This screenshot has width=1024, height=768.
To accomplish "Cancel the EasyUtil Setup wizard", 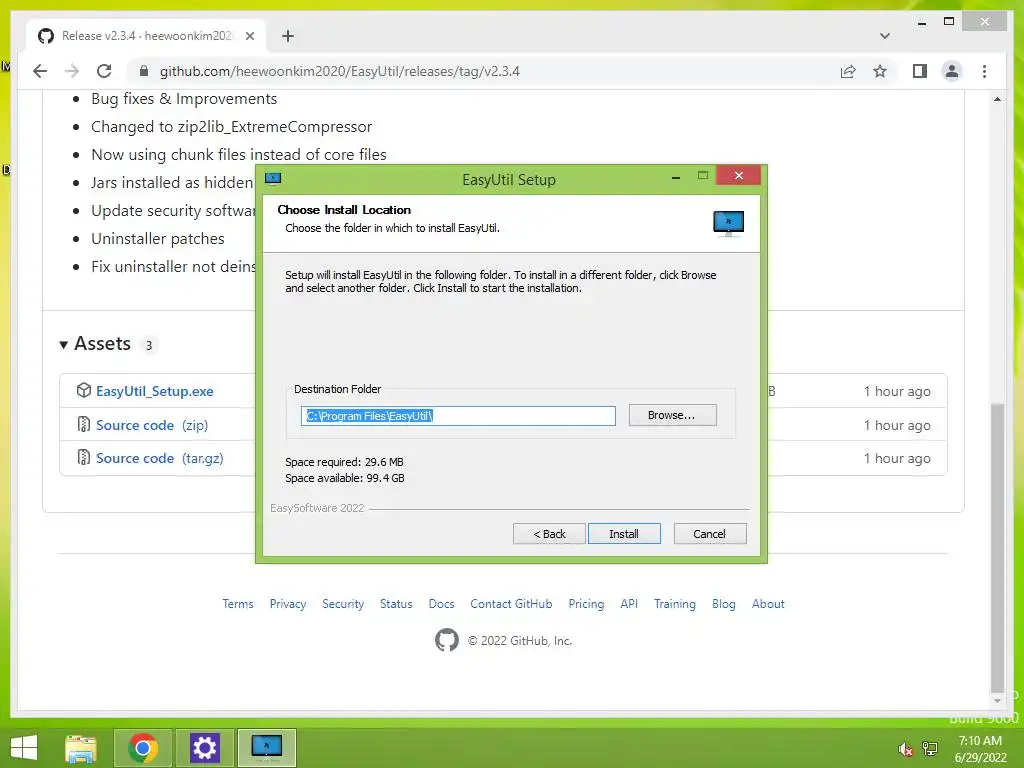I will 709,534.
